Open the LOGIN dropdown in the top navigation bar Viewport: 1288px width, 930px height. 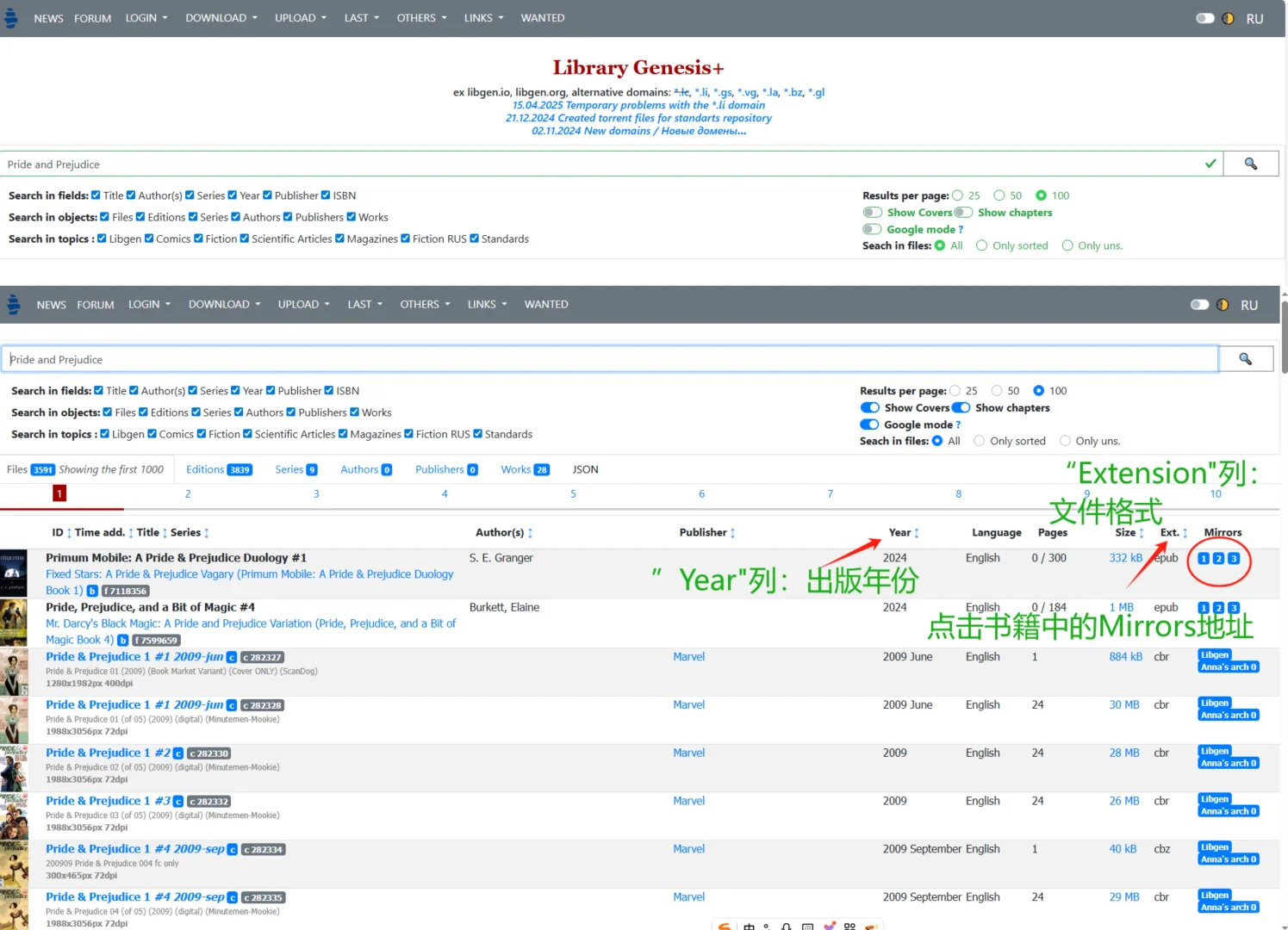tap(146, 18)
